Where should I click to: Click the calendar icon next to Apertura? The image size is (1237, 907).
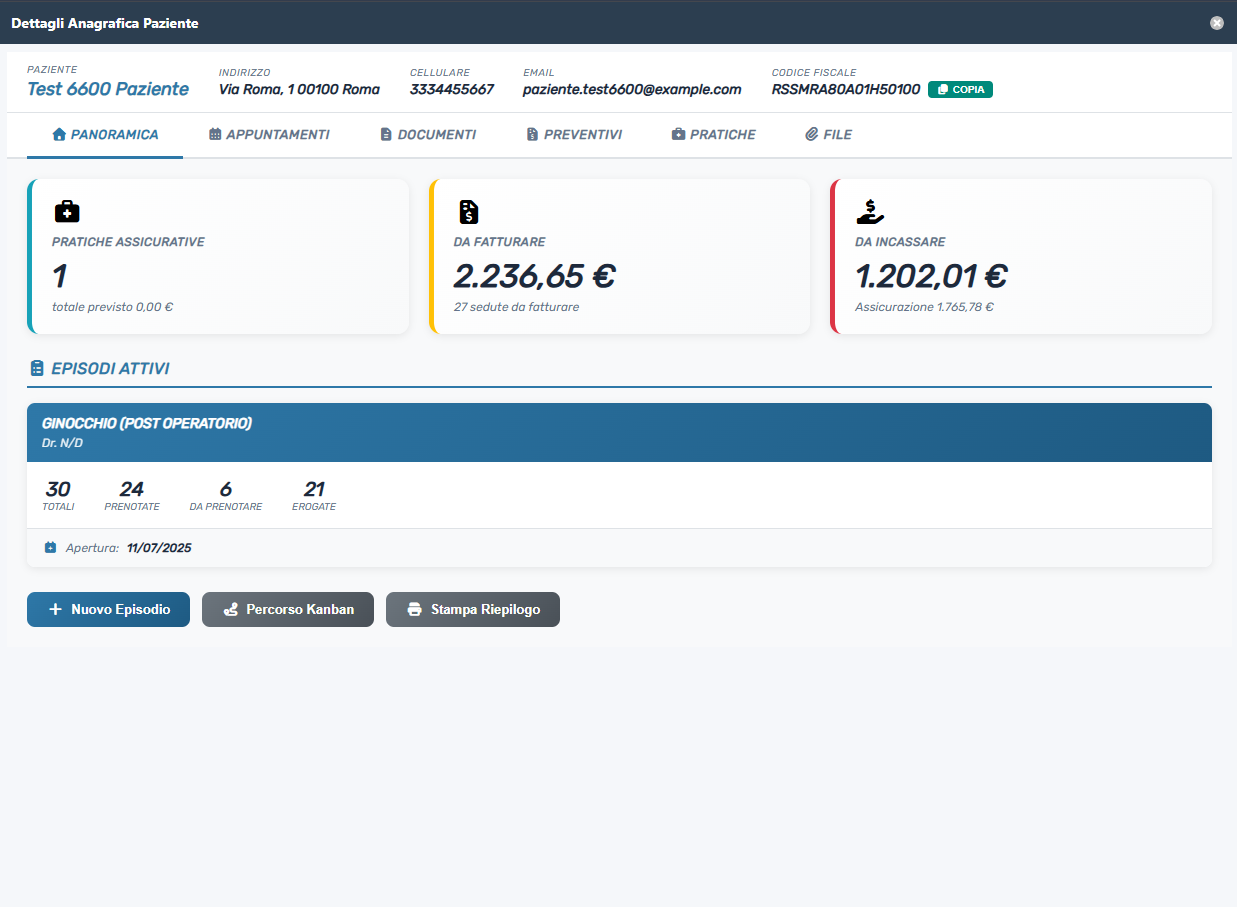[50, 548]
